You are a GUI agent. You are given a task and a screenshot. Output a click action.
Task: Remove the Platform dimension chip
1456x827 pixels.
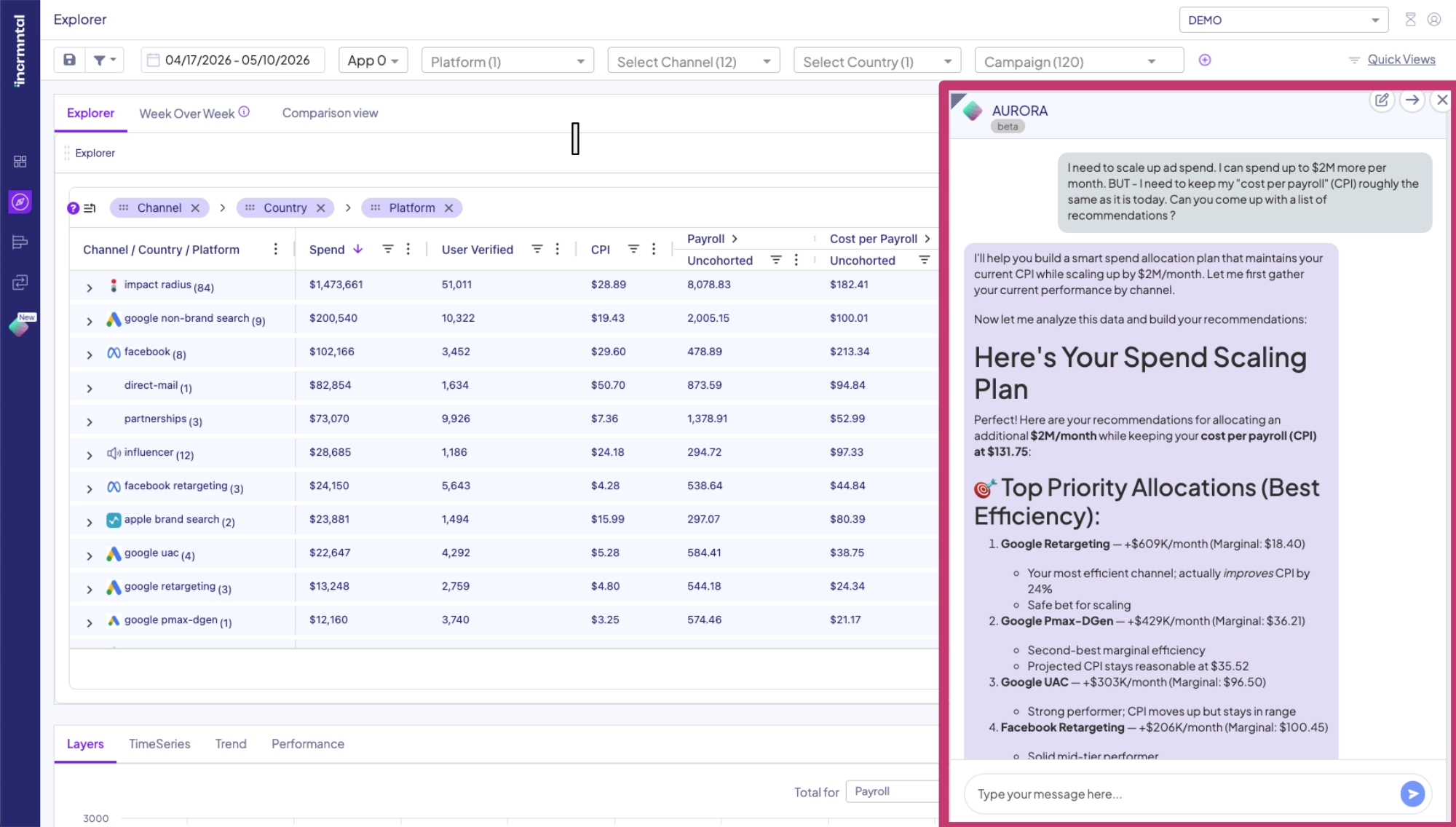448,208
